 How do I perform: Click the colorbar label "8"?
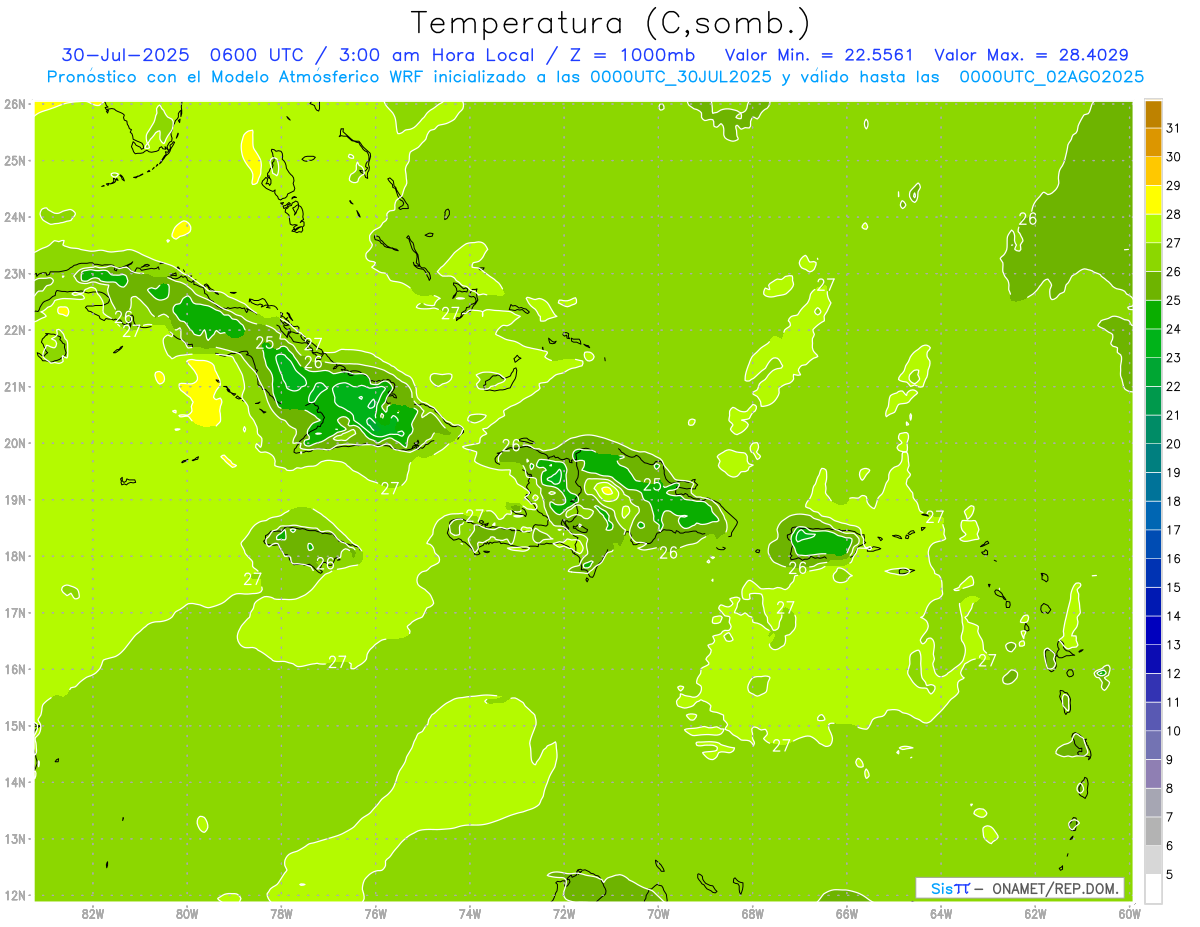pos(1170,788)
